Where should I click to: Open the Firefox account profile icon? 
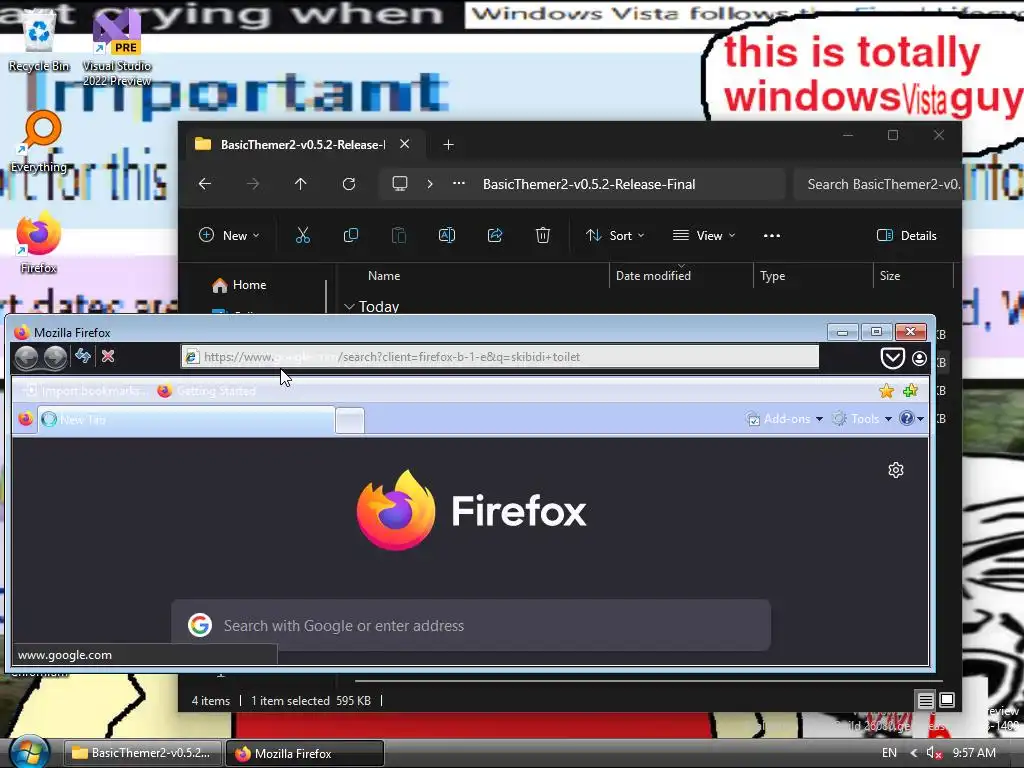pyautogui.click(x=919, y=358)
